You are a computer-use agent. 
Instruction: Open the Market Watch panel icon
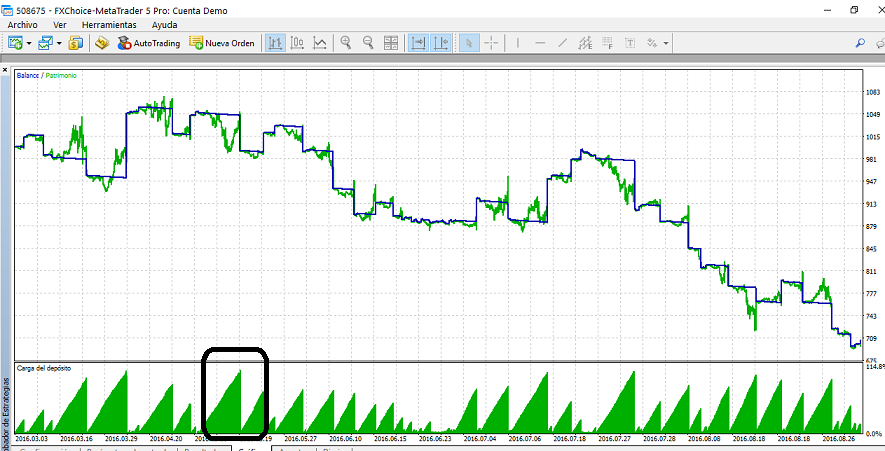[x=75, y=43]
